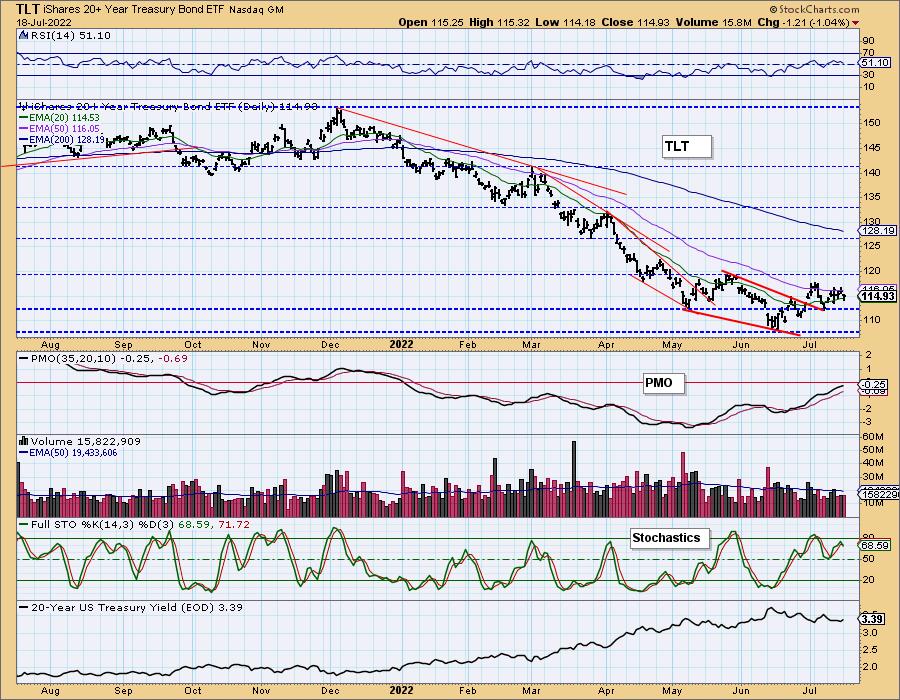
Task: Click the -0.25 PMO value tag on axis
Action: (873, 384)
